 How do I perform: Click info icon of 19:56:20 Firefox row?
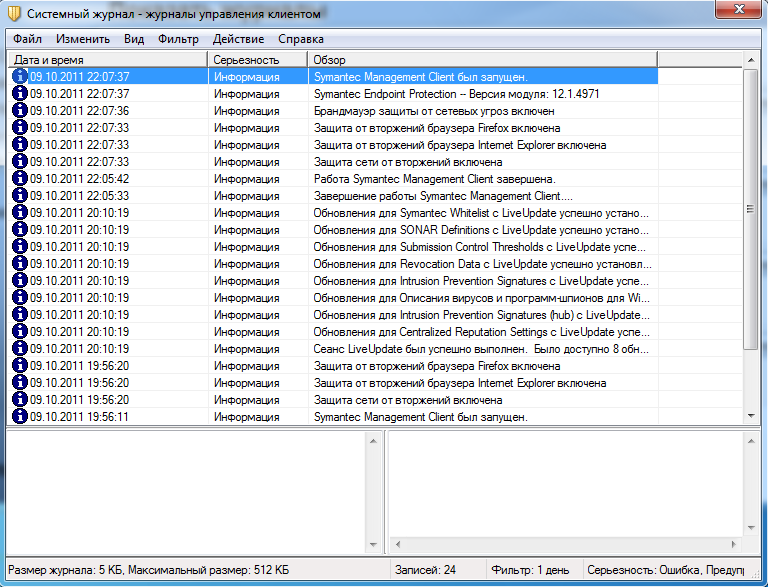pos(20,365)
